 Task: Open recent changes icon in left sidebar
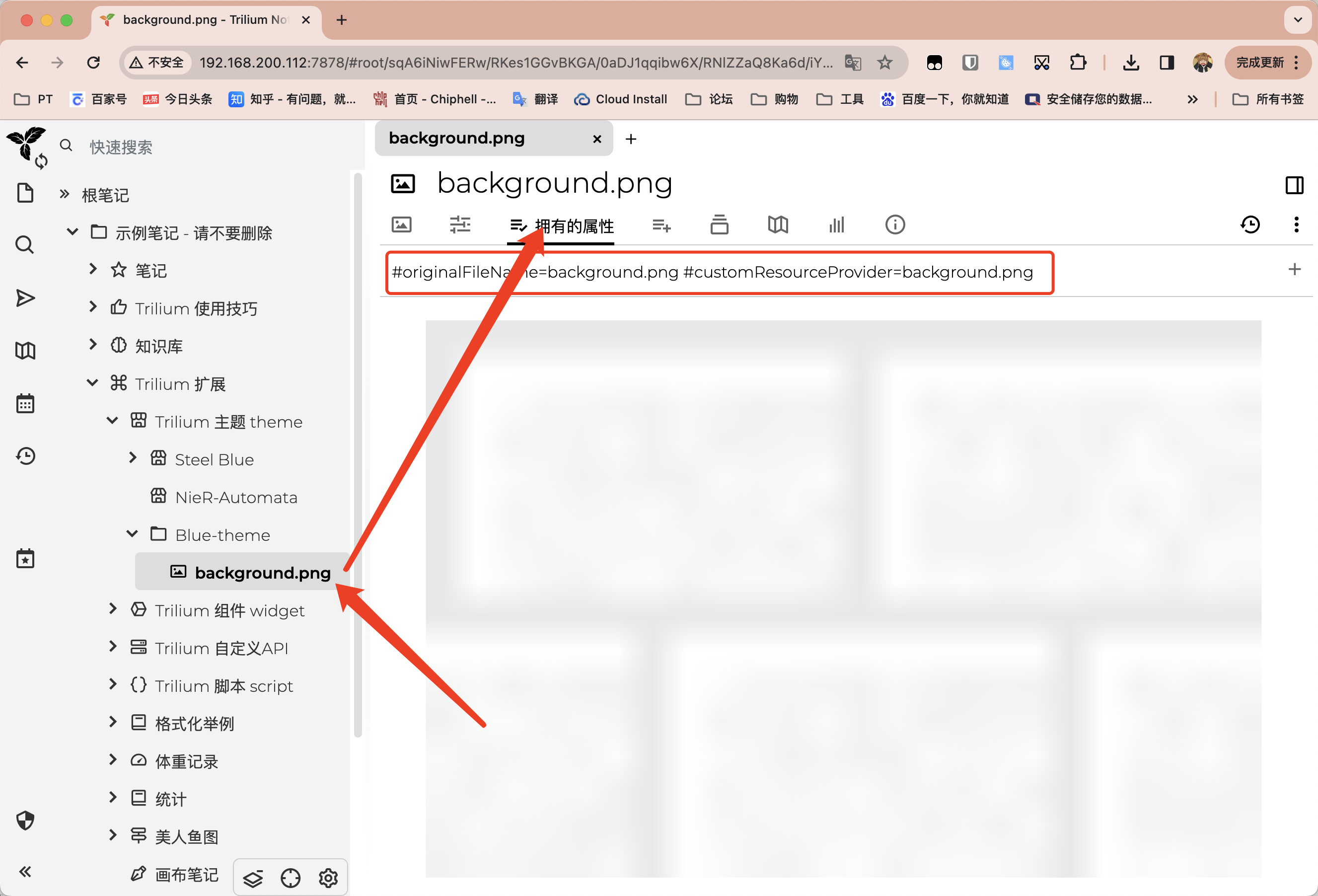tap(25, 456)
